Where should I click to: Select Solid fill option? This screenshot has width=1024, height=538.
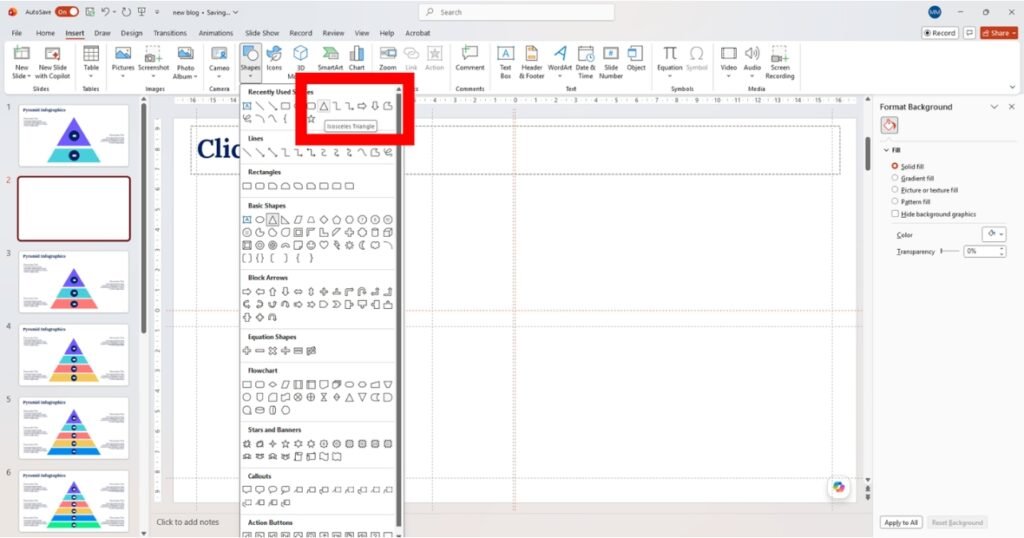pos(908,166)
